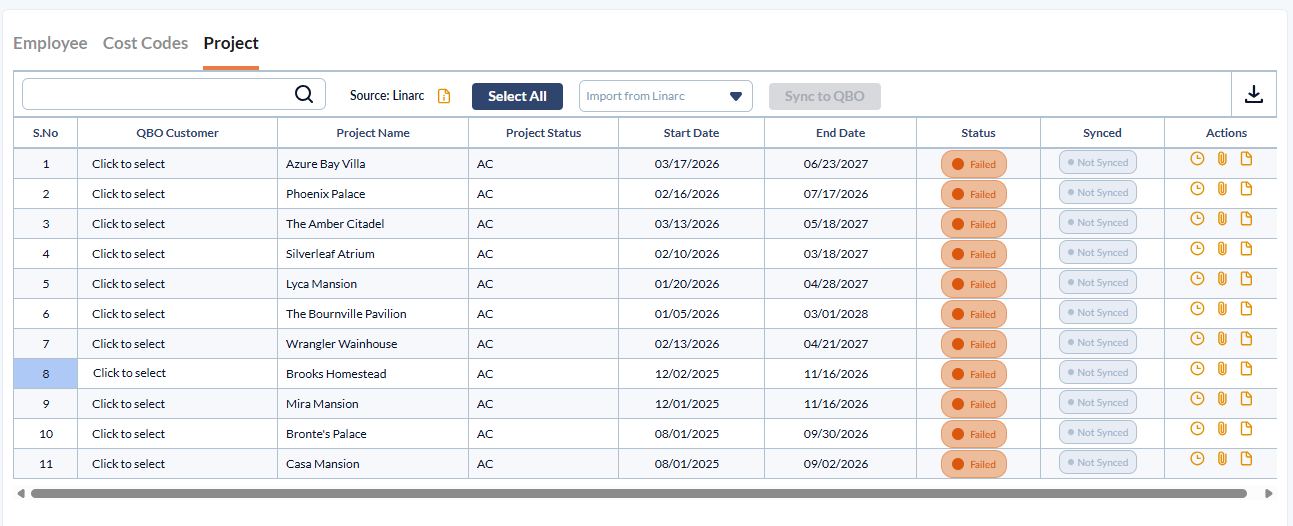Viewport: 1293px width, 526px height.
Task: Open document icon for Azure Bay Villa
Action: (1246, 158)
